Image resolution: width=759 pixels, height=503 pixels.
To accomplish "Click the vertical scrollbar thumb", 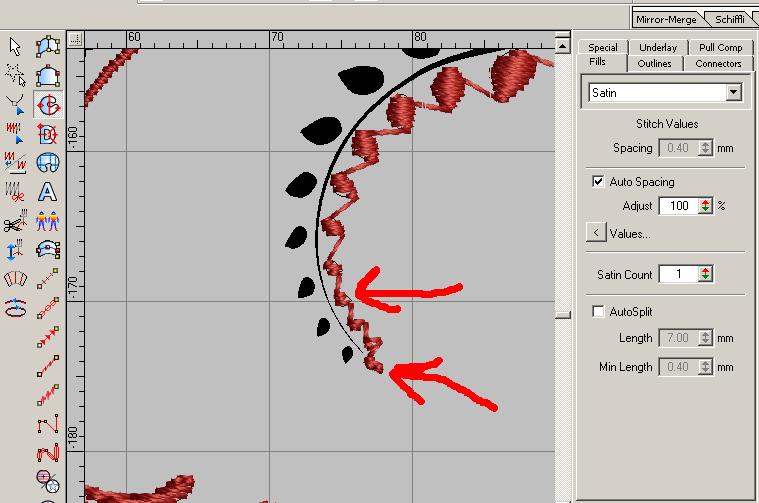I will (x=562, y=315).
